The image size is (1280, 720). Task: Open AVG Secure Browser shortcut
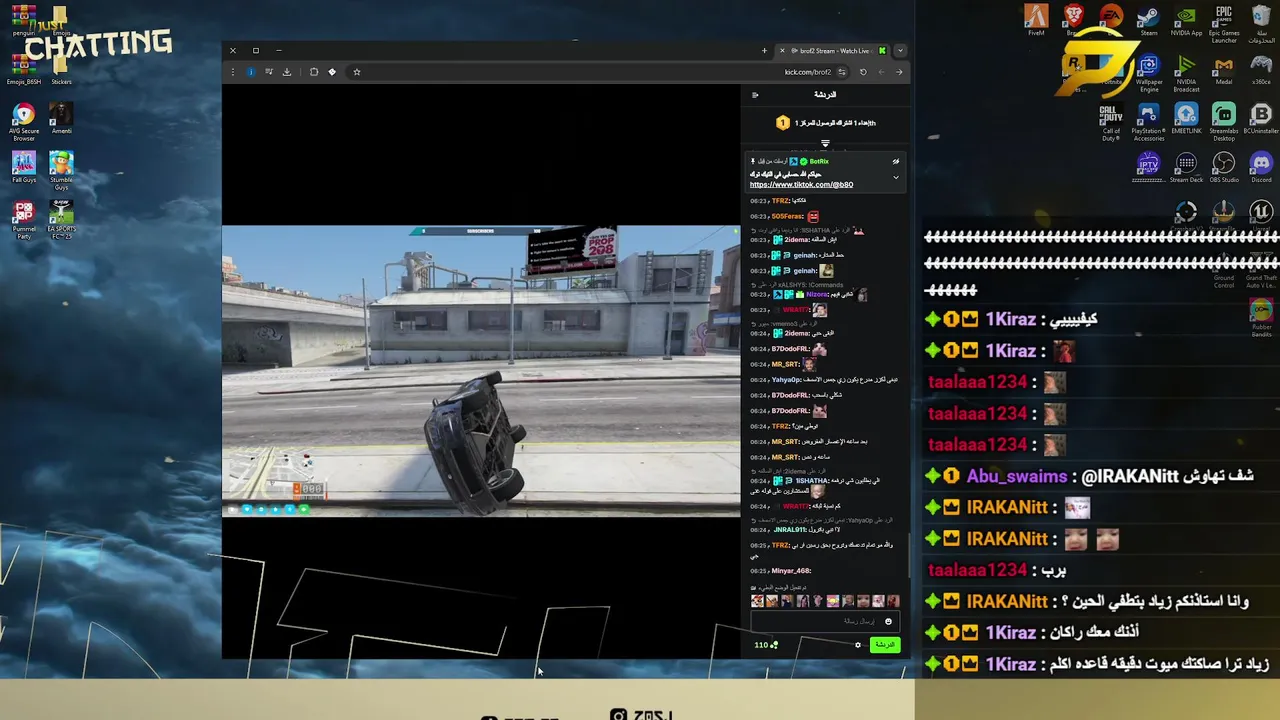point(24,121)
